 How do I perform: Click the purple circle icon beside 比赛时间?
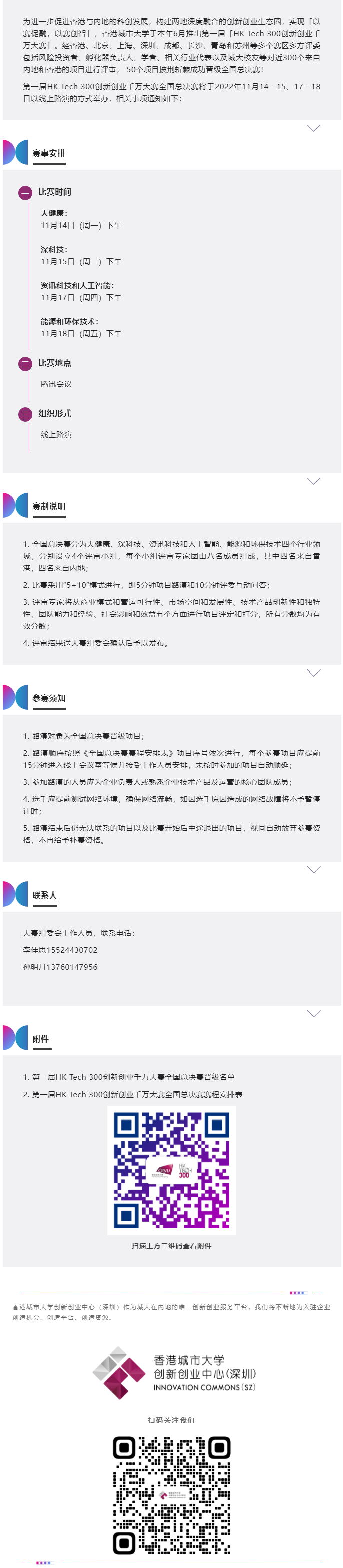(x=25, y=193)
